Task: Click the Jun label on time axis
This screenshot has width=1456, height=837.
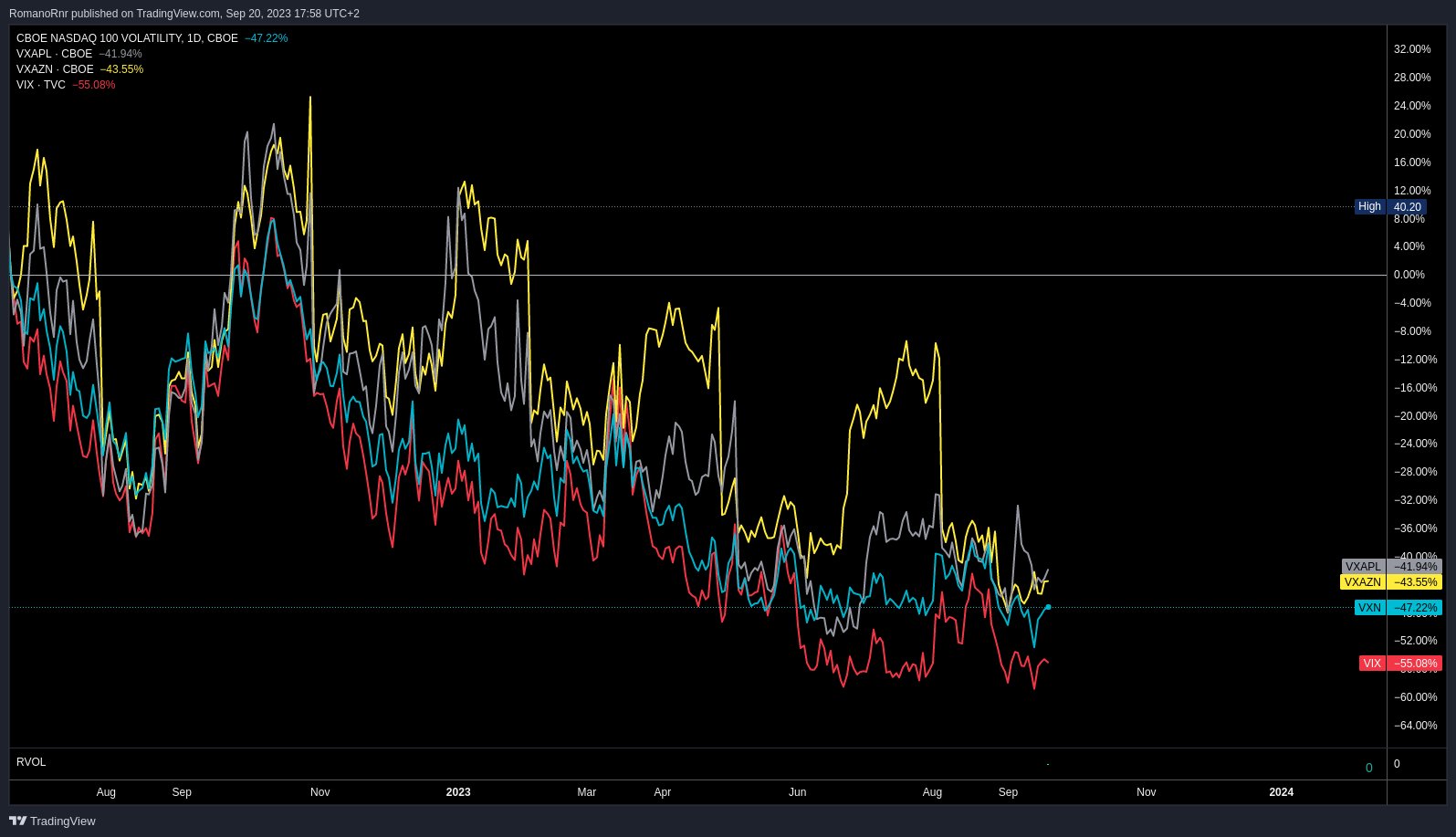Action: click(798, 792)
